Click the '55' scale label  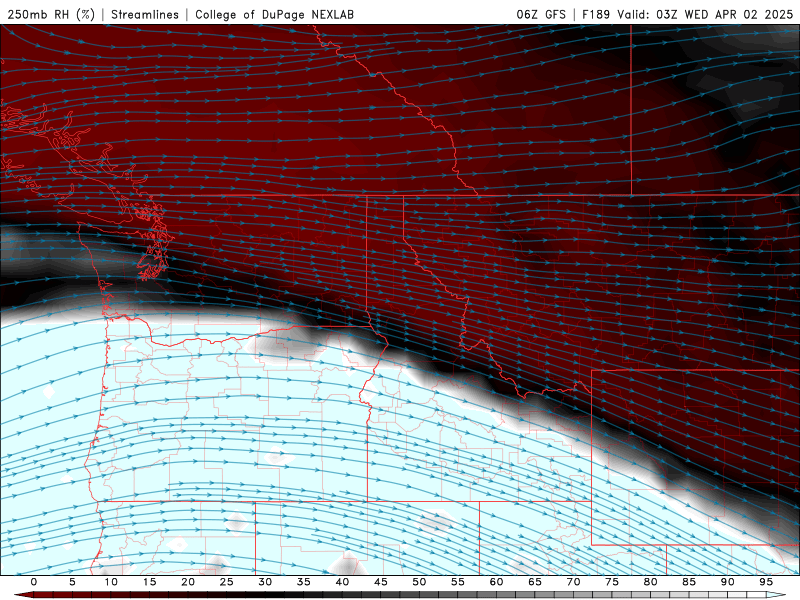click(458, 582)
